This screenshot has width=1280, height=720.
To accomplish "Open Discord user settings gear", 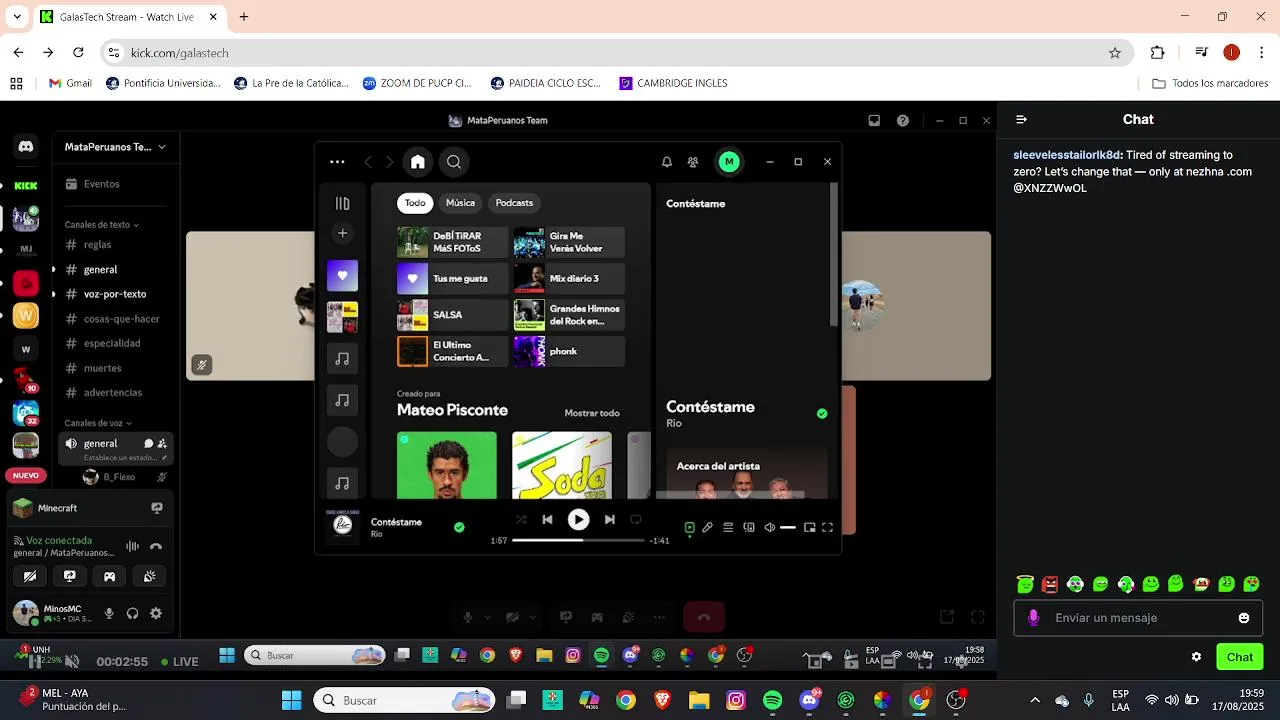I will click(x=156, y=613).
